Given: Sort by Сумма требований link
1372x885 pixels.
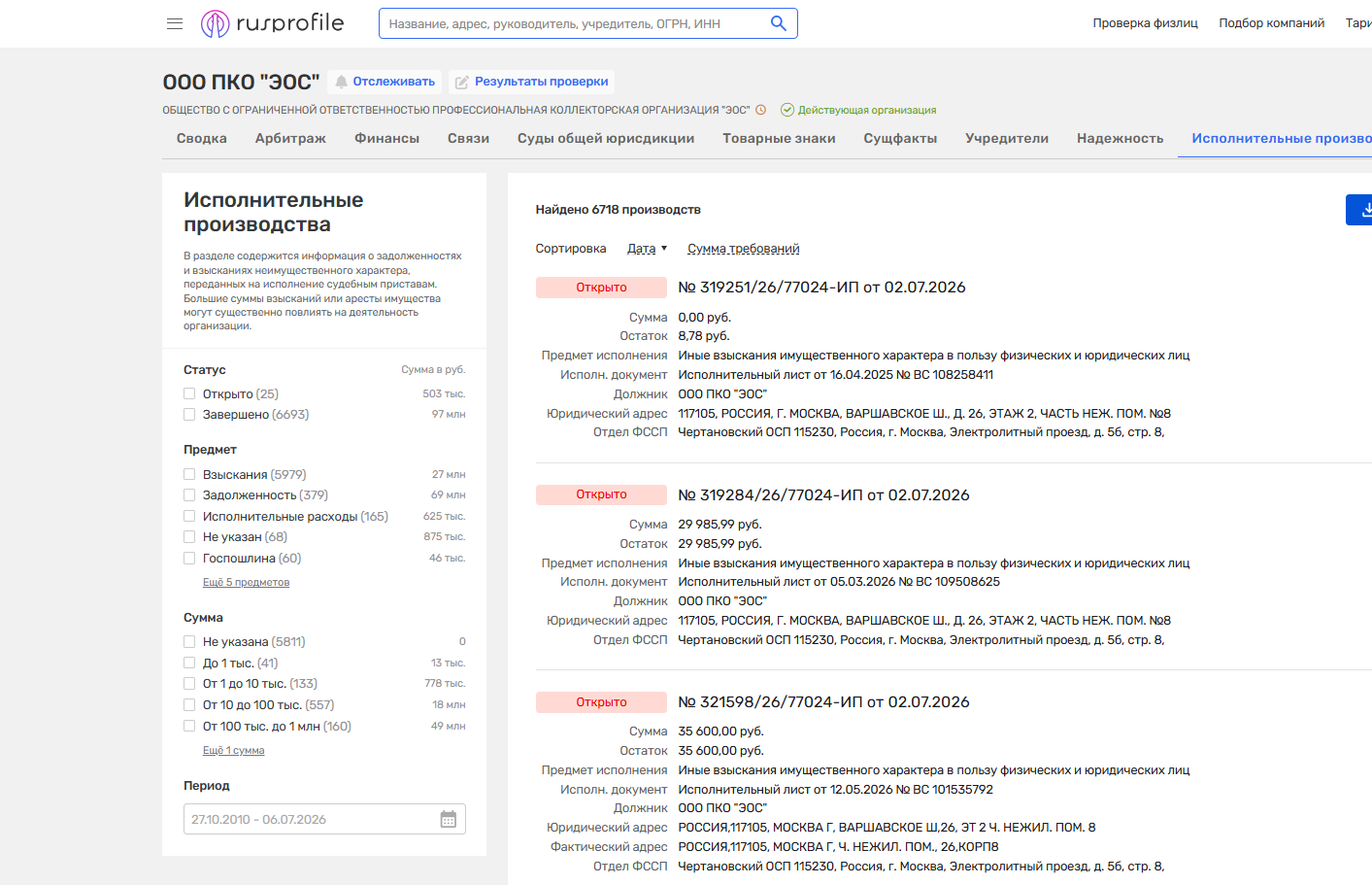Looking at the screenshot, I should (744, 249).
